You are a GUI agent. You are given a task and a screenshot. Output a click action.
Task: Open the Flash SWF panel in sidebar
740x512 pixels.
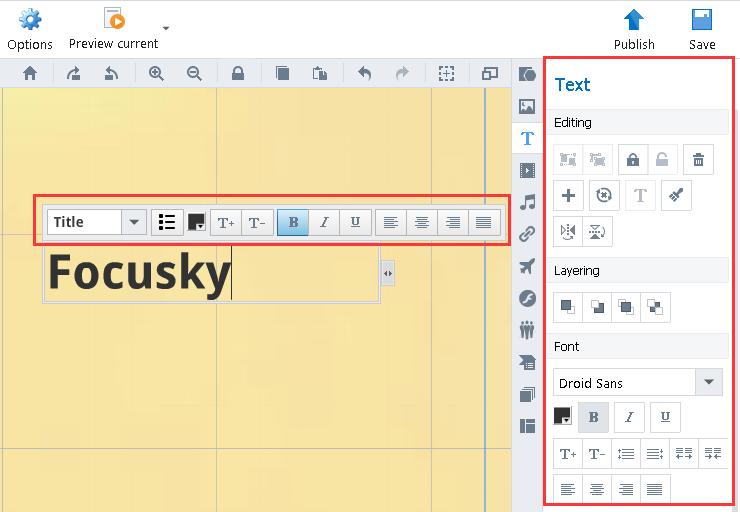527,298
